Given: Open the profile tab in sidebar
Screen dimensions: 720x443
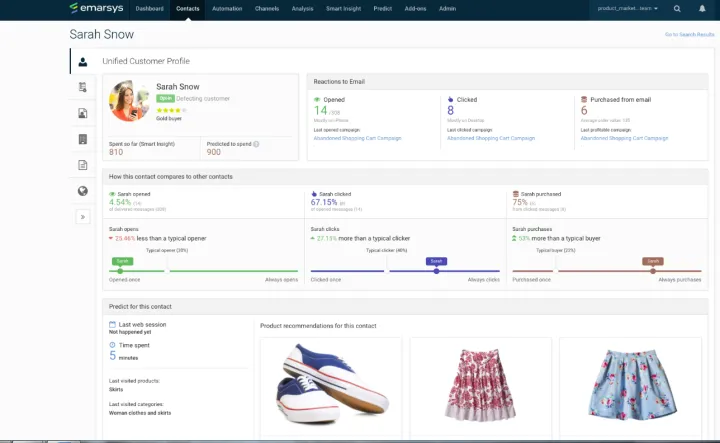Looking at the screenshot, I should 83,62.
